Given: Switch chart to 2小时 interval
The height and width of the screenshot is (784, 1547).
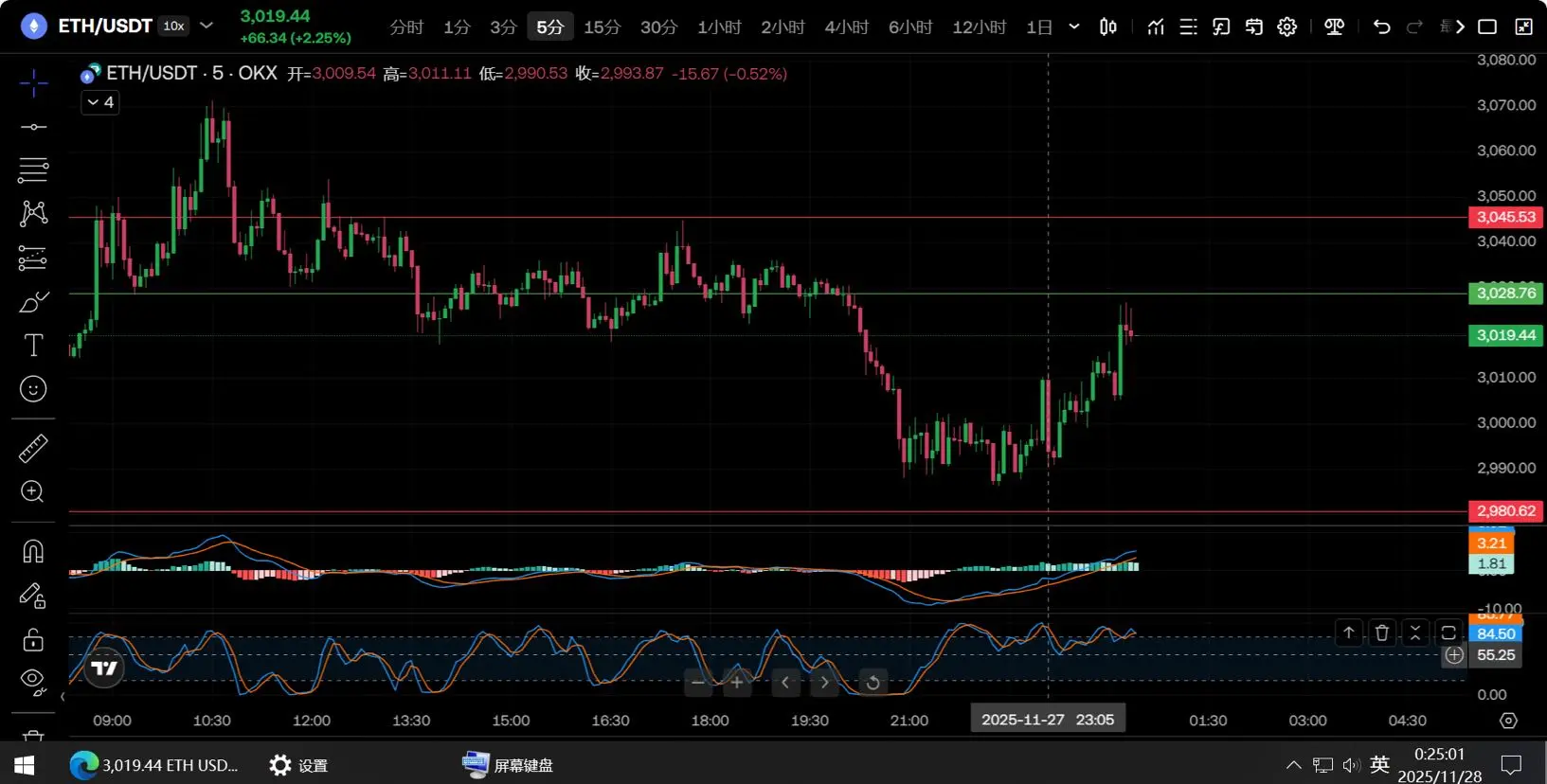Looking at the screenshot, I should [x=782, y=27].
